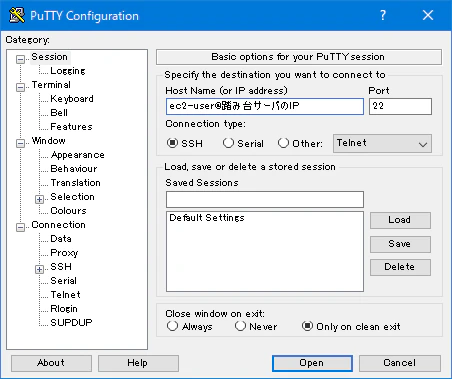Open the Window category
452x379 pixels.
tap(48, 141)
